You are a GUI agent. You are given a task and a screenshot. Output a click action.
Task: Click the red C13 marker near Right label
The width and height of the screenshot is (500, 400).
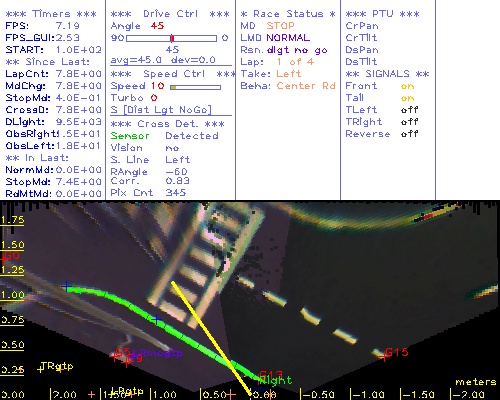(271, 375)
